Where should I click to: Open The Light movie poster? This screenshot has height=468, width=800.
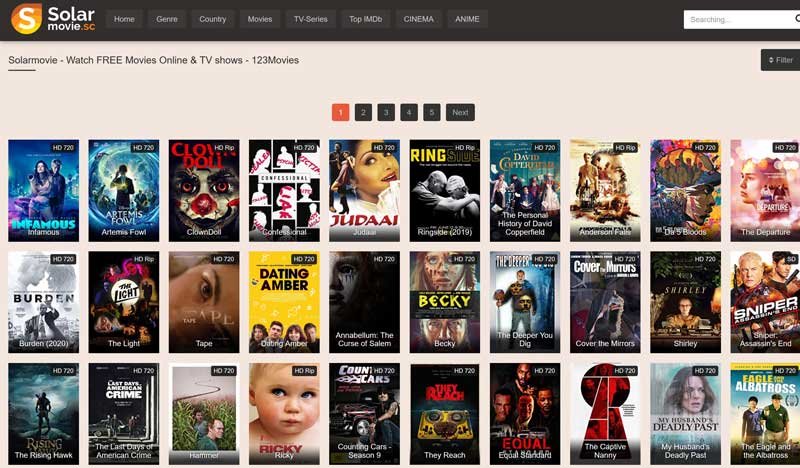point(123,302)
